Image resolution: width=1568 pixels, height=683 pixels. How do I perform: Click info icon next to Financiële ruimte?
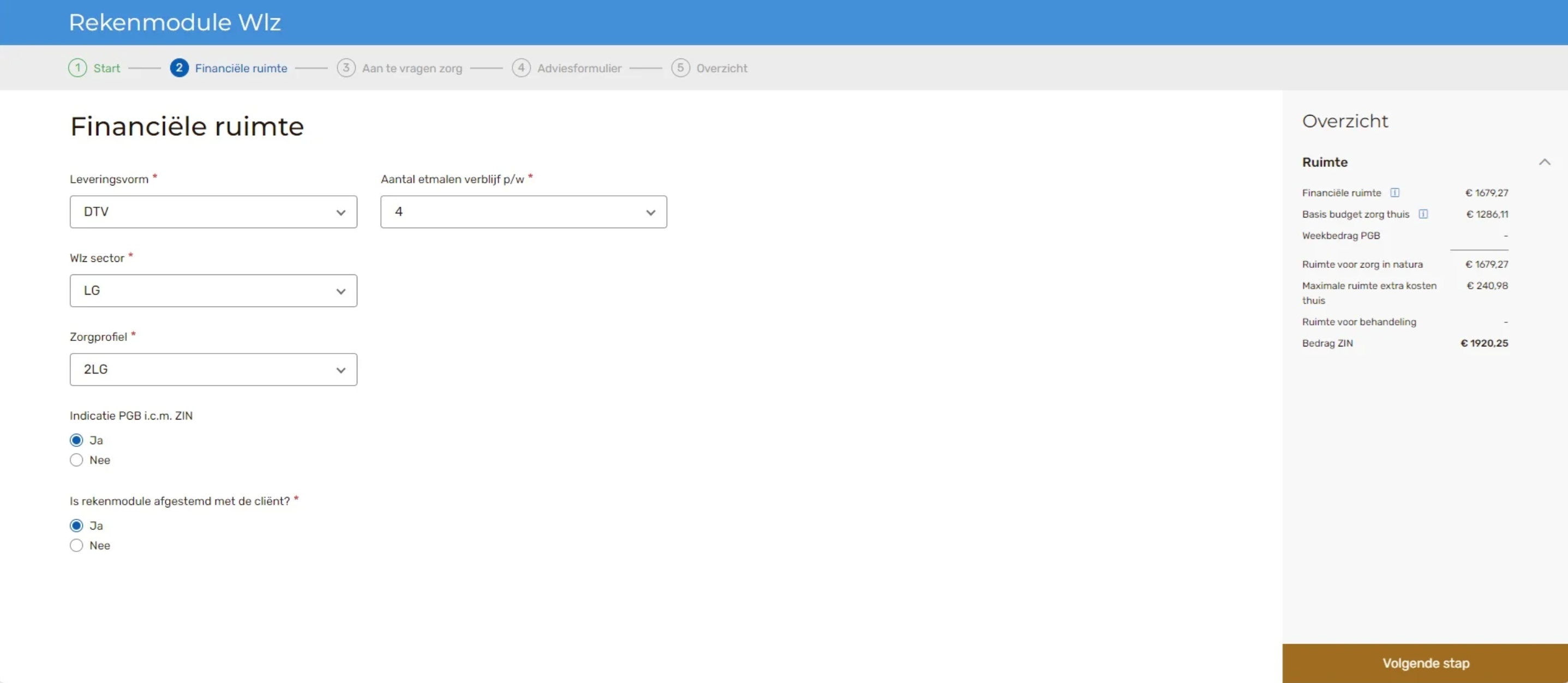(1395, 193)
